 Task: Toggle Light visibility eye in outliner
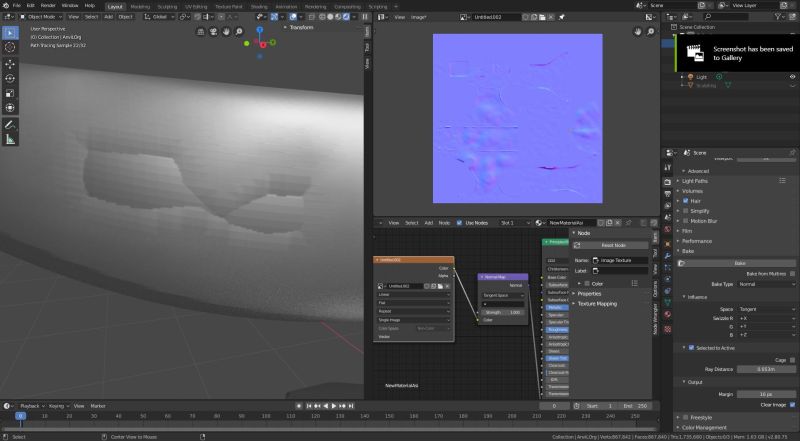click(x=792, y=77)
